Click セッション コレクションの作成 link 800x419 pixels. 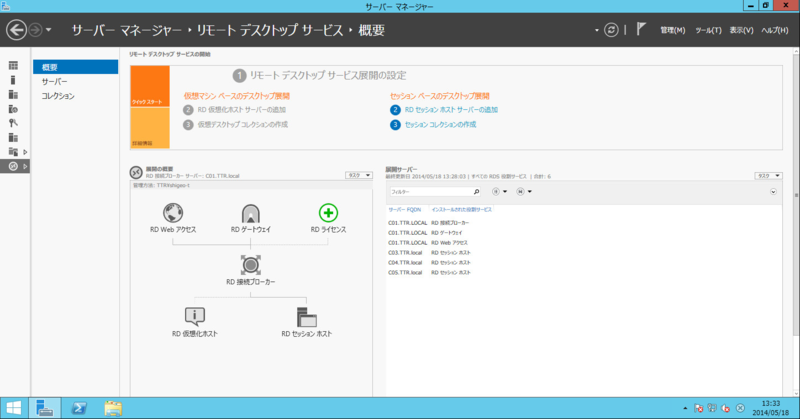pos(440,125)
